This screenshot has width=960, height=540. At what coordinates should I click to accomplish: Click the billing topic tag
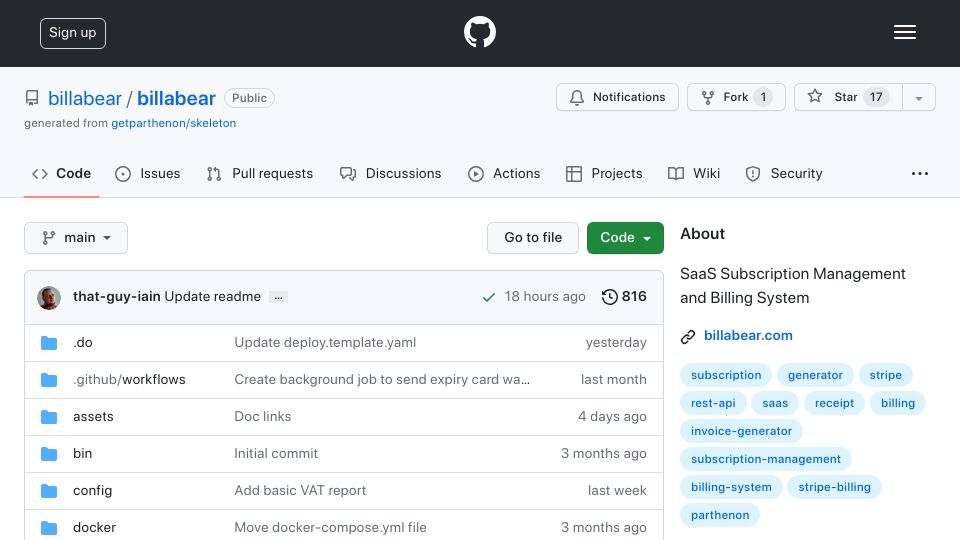click(x=898, y=403)
